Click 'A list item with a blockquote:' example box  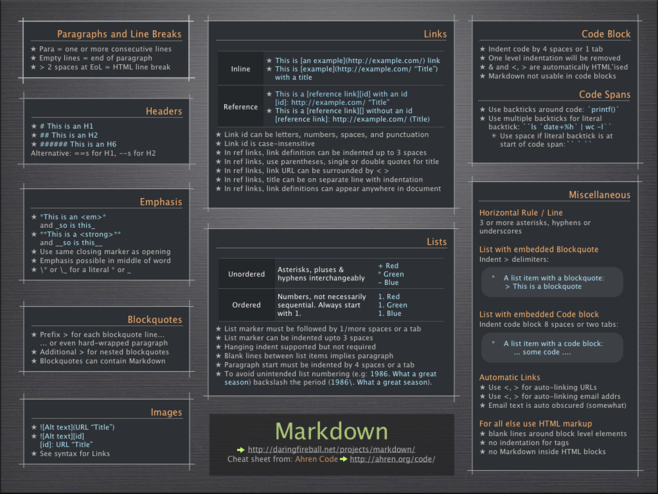coord(552,282)
